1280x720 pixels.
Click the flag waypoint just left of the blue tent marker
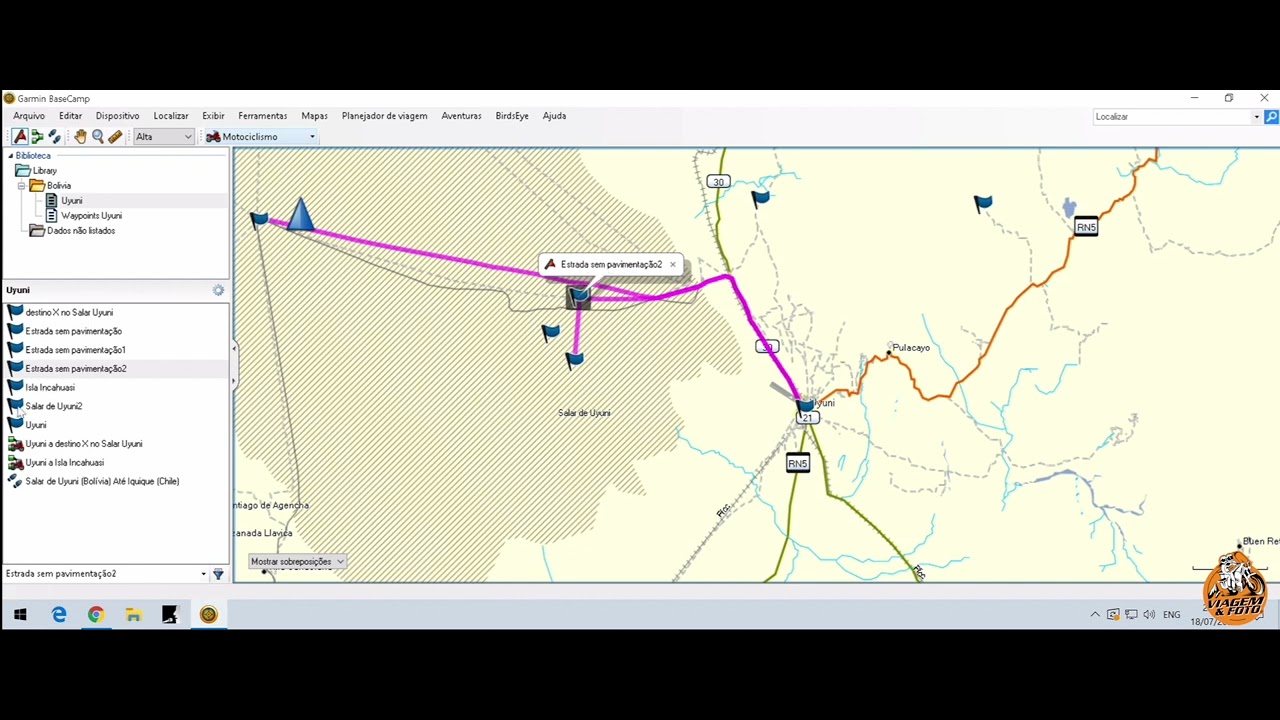[260, 219]
